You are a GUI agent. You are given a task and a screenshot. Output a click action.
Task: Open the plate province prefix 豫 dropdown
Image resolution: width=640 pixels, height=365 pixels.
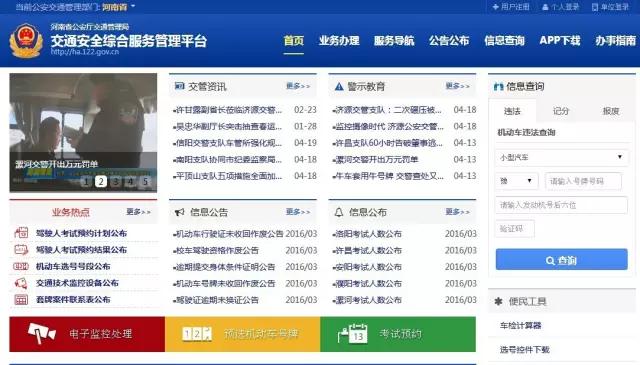[517, 181]
